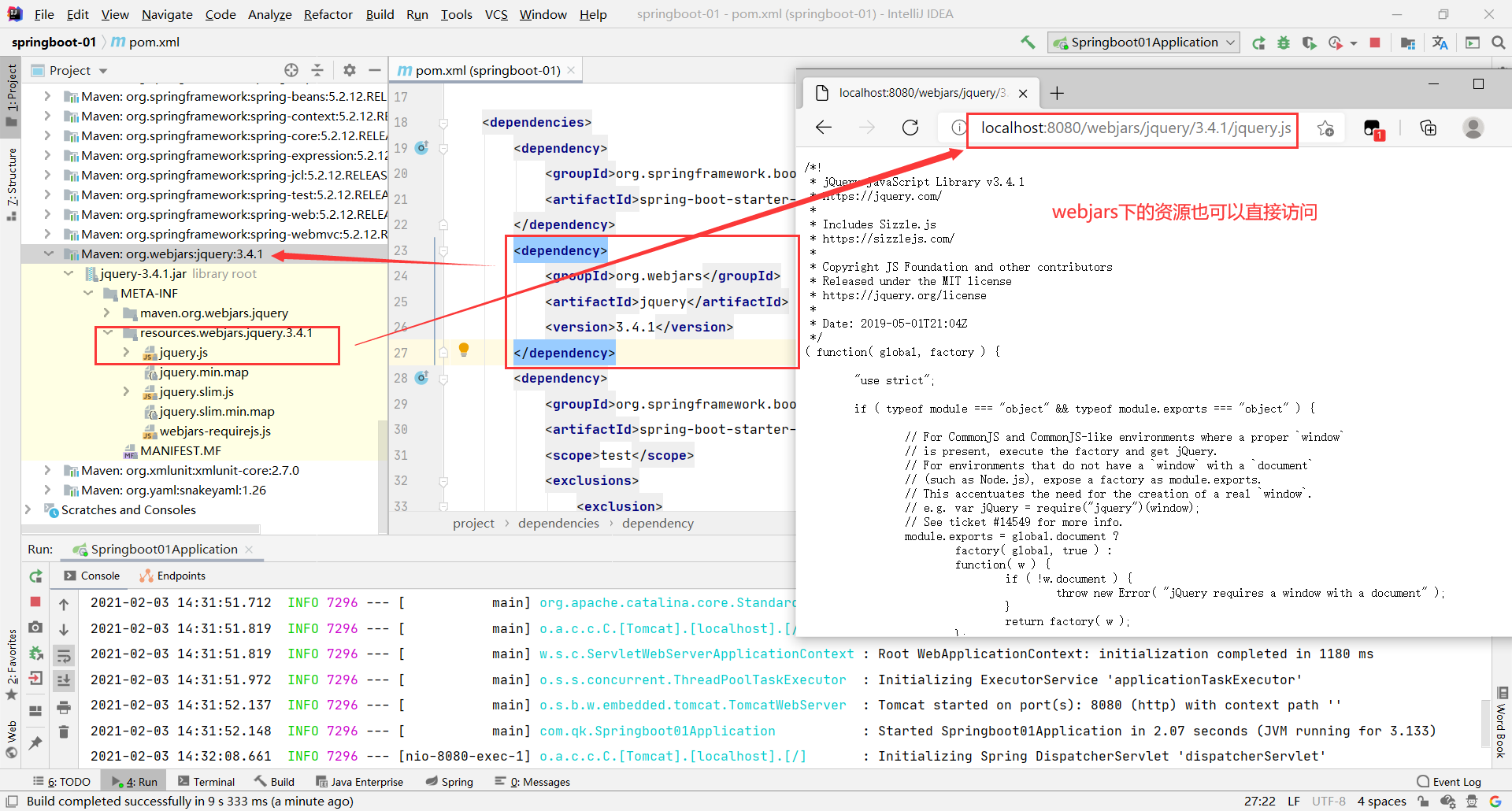Image resolution: width=1512 pixels, height=811 pixels.
Task: Open the 6: TODO tool window
Action: pyautogui.click(x=62, y=782)
